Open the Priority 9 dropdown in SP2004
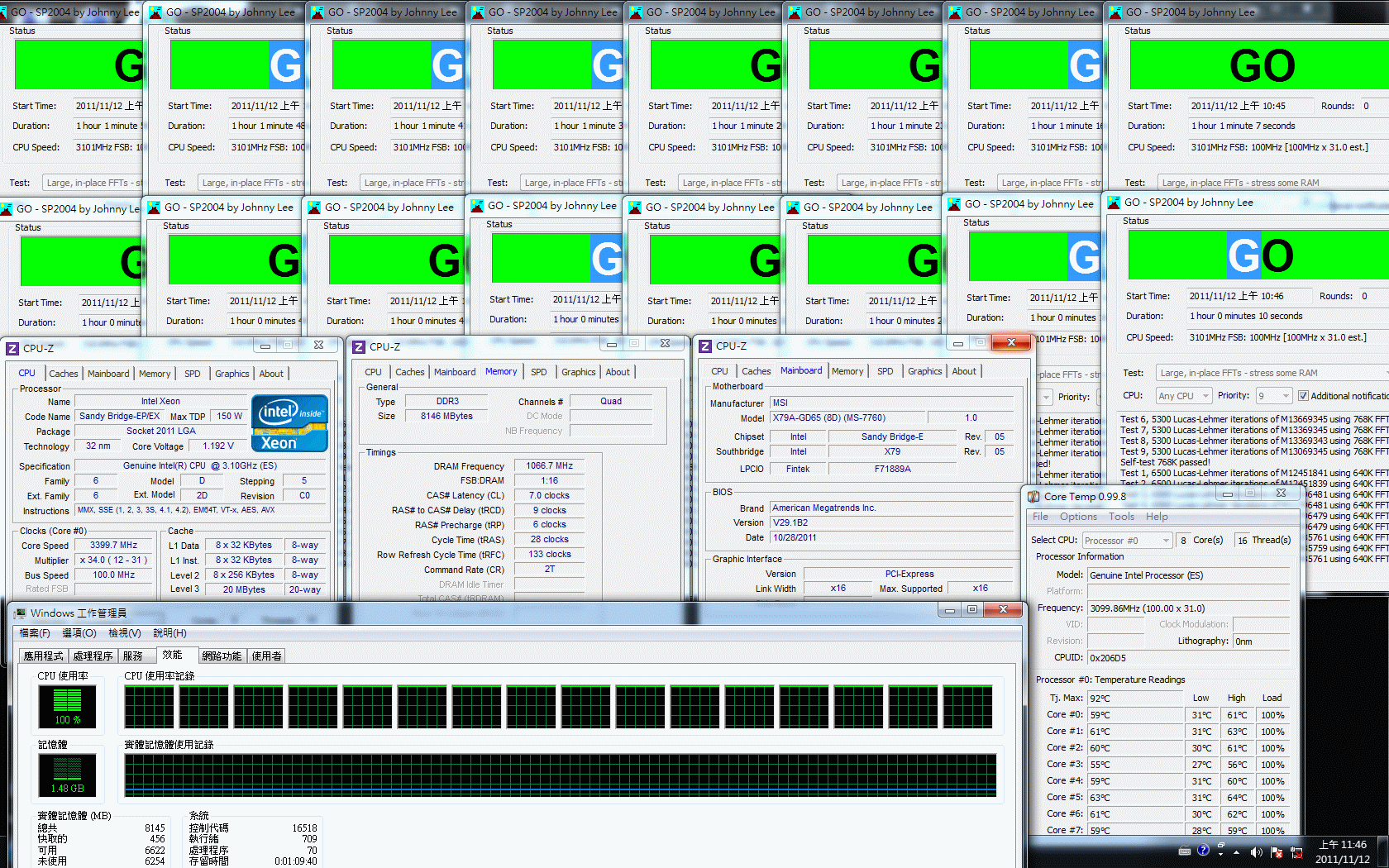The image size is (1389, 868). click(x=1273, y=396)
